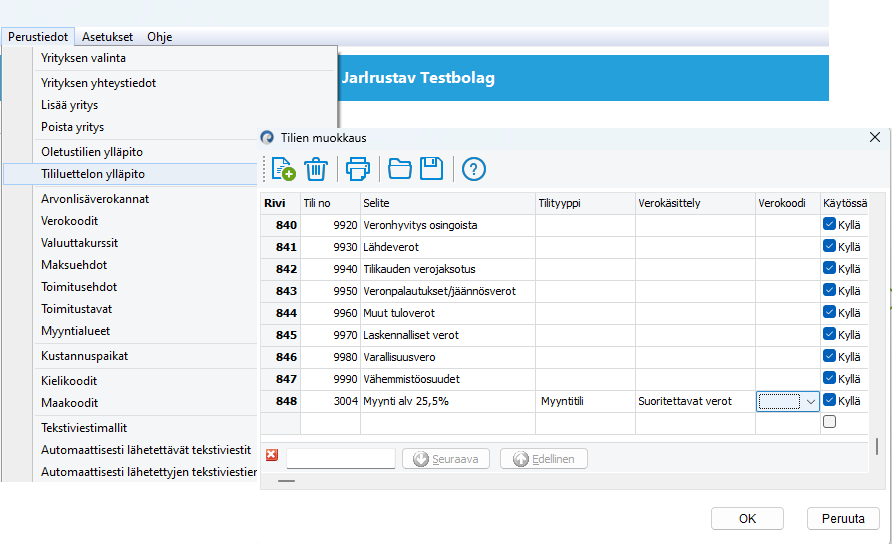Clear search with red X icon
This screenshot has width=892, height=544.
pos(272,455)
